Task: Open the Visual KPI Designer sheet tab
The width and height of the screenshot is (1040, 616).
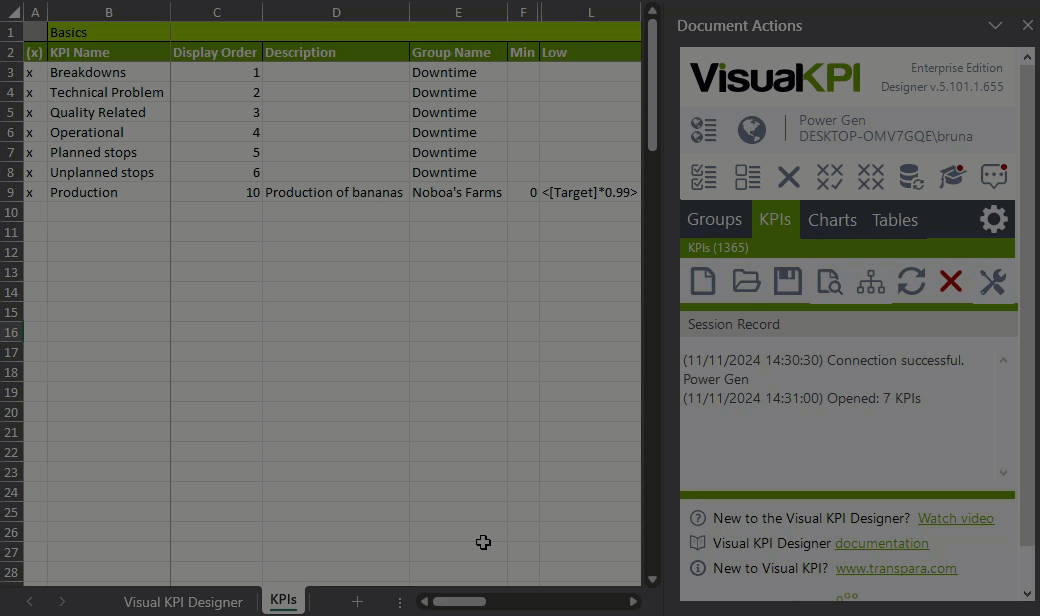Action: pos(183,601)
